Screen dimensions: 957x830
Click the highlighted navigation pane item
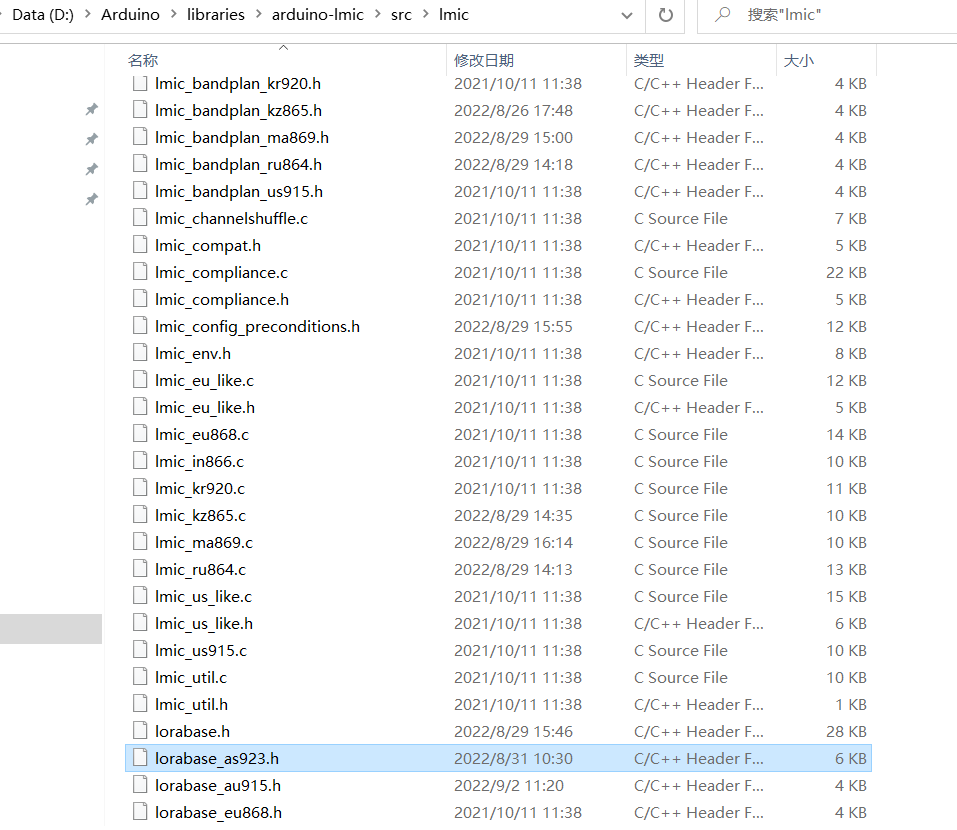point(51,629)
